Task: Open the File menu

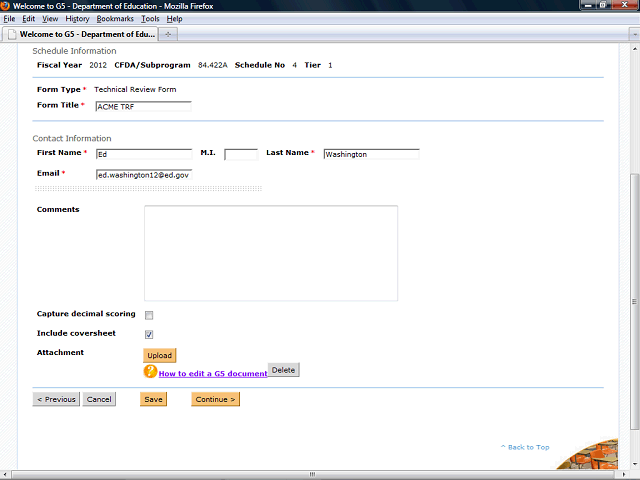Action: [x=9, y=19]
